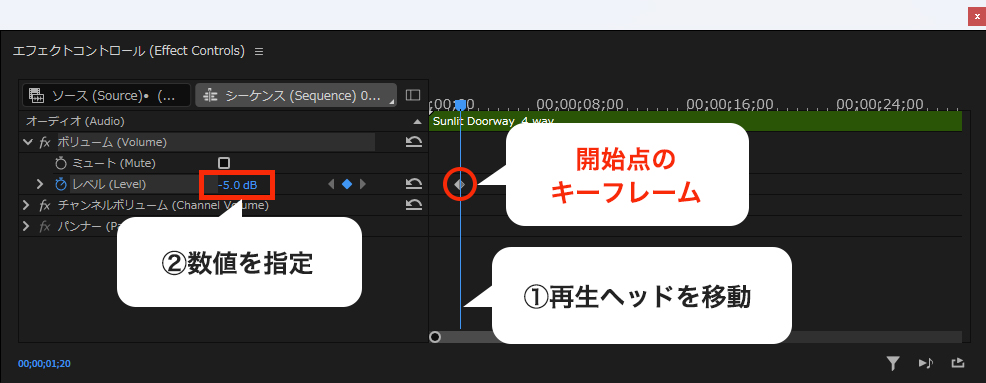Screen dimensions: 986x383
Task: Expand the パンナー (Panner) effect
Action: click(x=26, y=226)
